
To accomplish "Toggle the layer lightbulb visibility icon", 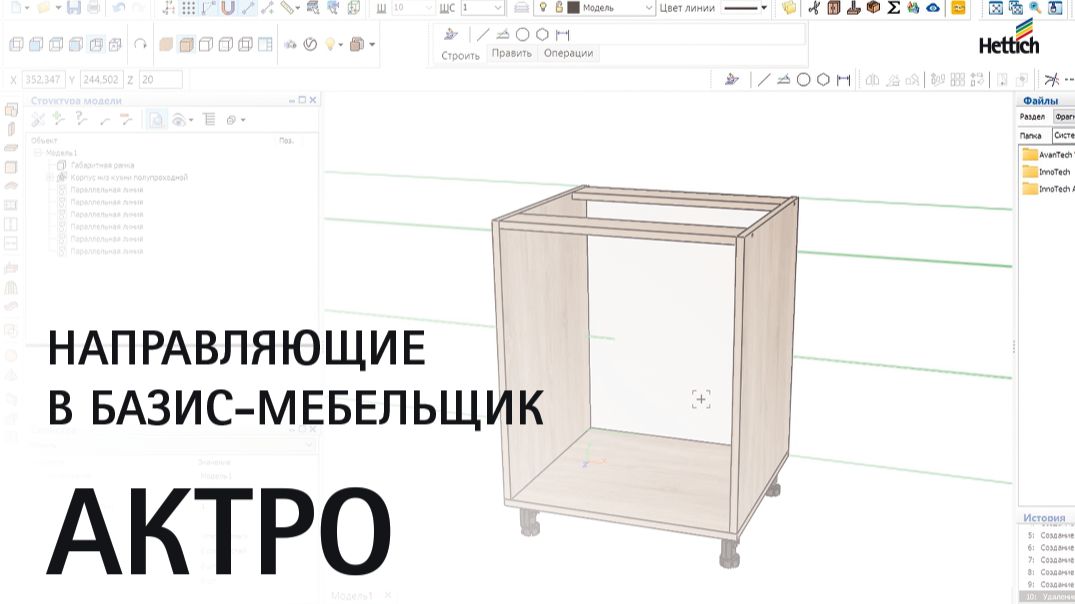I will [543, 8].
